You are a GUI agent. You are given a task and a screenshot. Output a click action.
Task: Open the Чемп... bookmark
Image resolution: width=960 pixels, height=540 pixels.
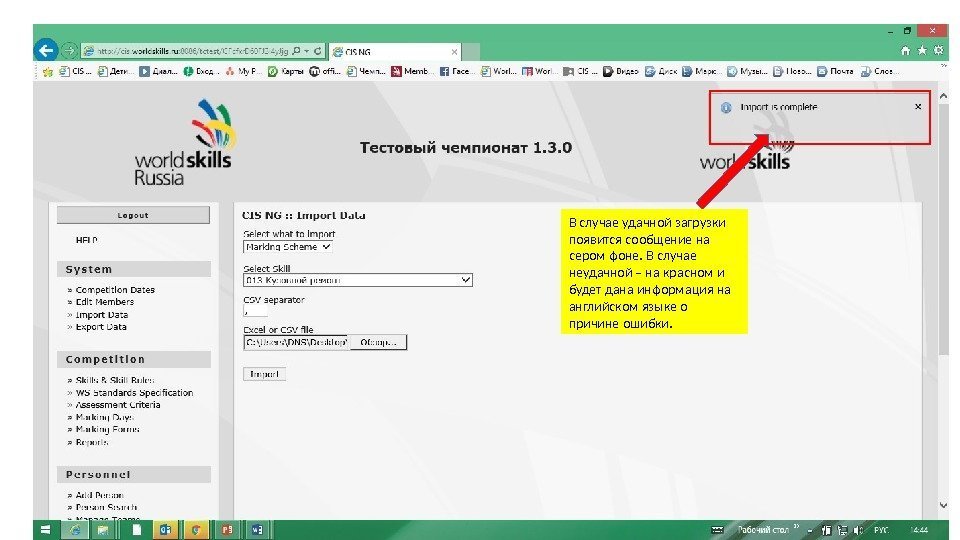click(366, 72)
